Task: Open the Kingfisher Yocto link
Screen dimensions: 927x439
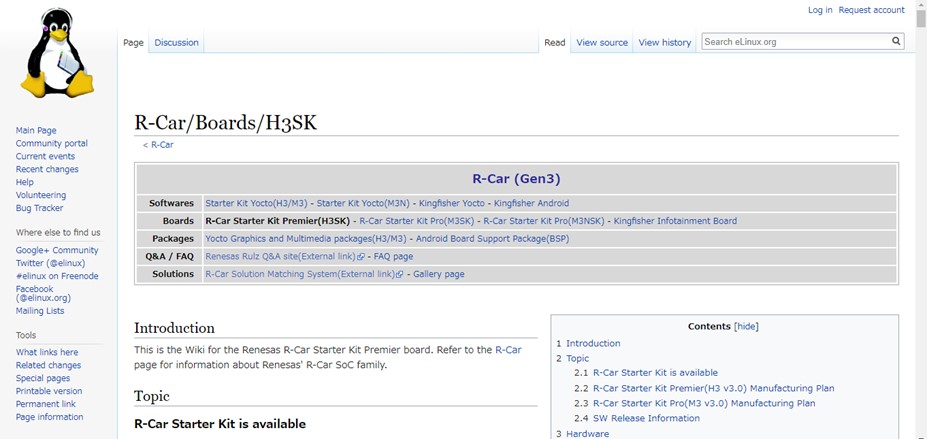Action: point(452,203)
